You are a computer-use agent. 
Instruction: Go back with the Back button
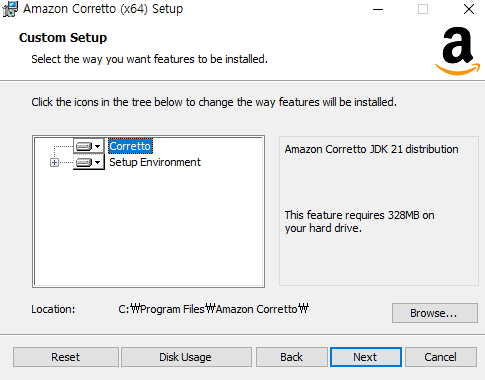292,357
